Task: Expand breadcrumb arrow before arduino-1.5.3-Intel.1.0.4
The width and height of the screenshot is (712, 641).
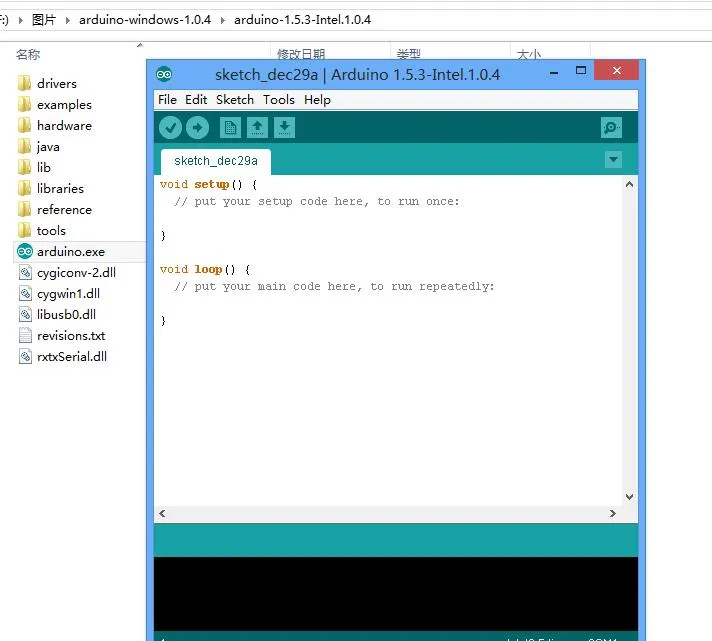Action: tap(223, 20)
